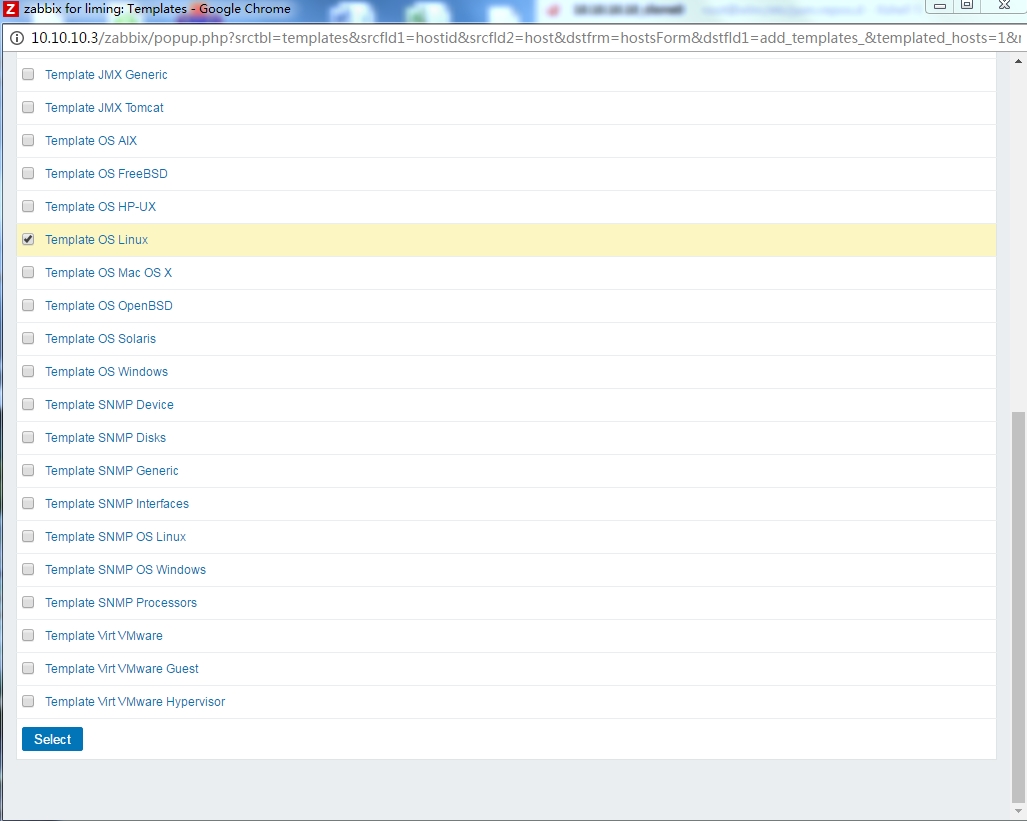Minimize the Chrome popup window
Screen dimensions: 1027x821
(x=940, y=5)
